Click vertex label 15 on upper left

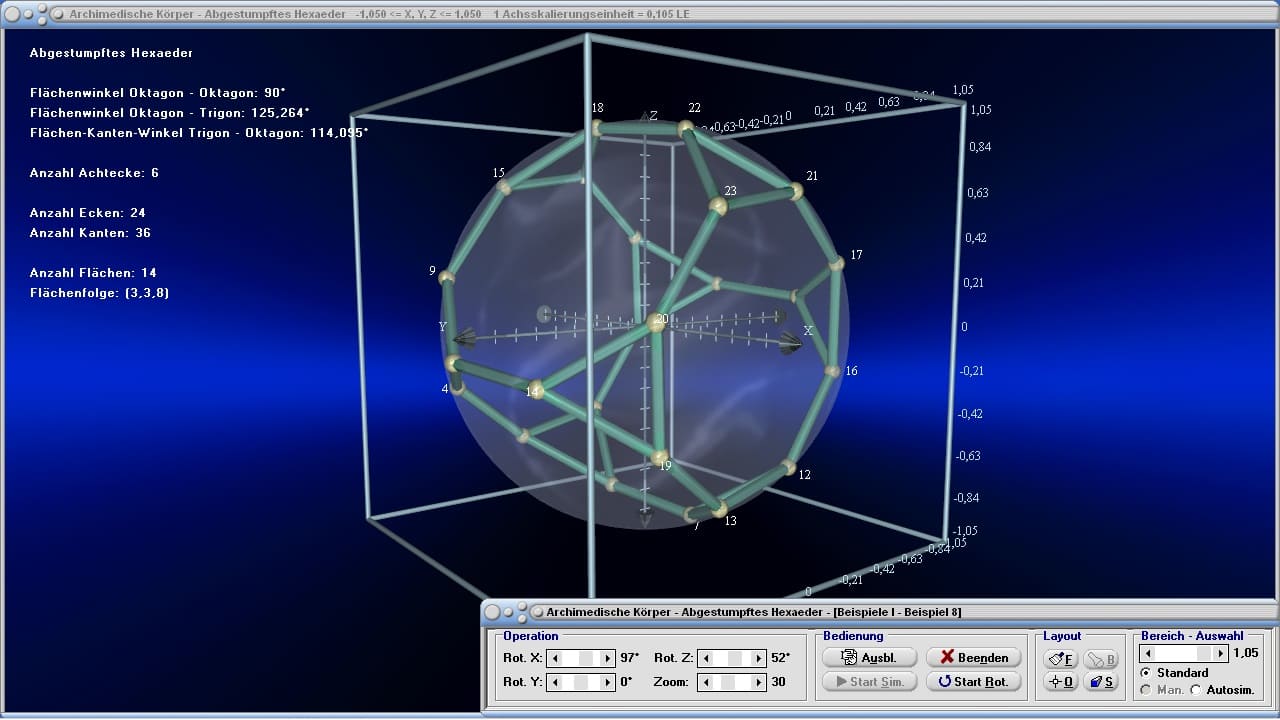498,174
